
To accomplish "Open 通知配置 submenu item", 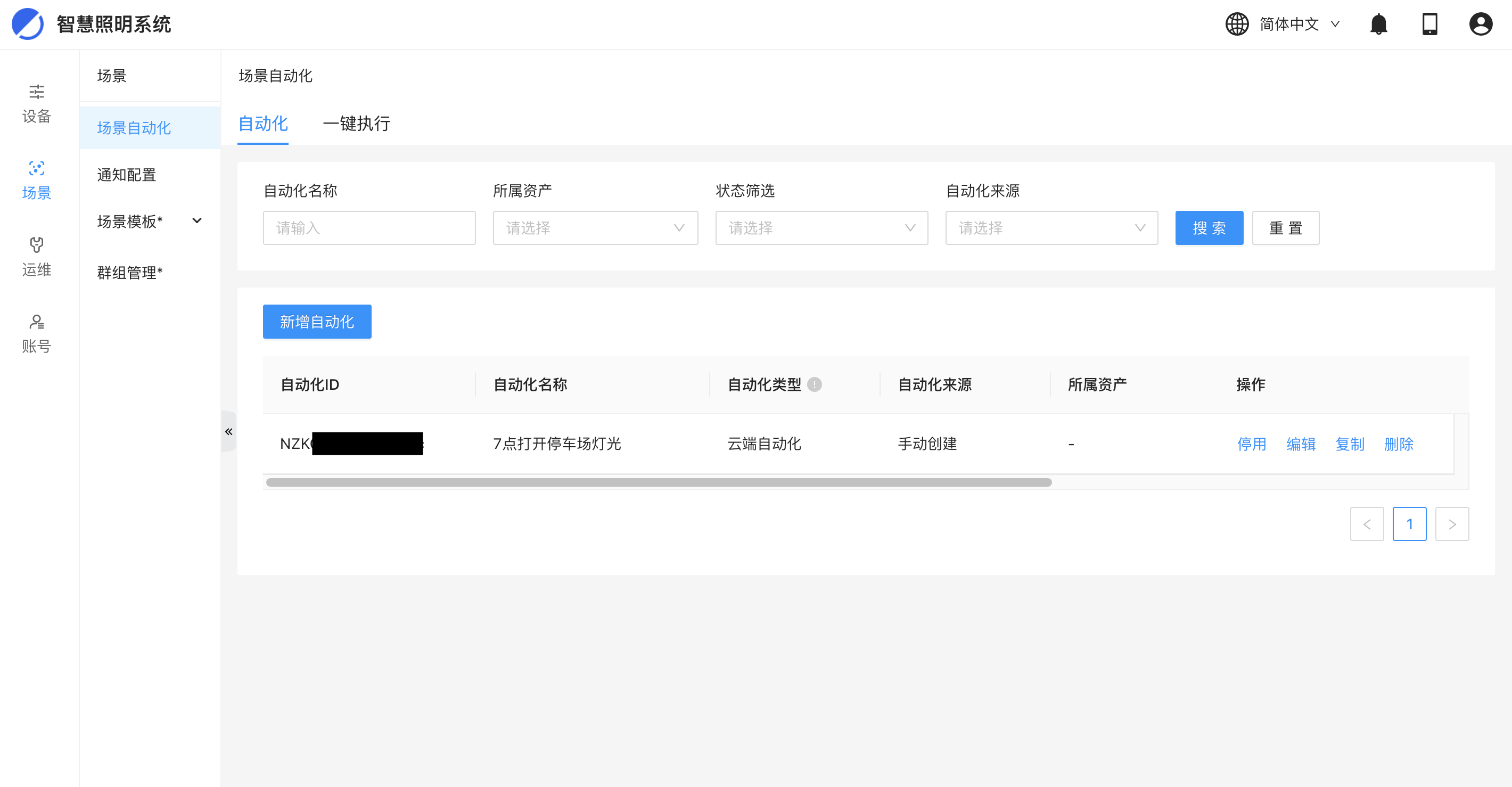I will click(x=150, y=175).
